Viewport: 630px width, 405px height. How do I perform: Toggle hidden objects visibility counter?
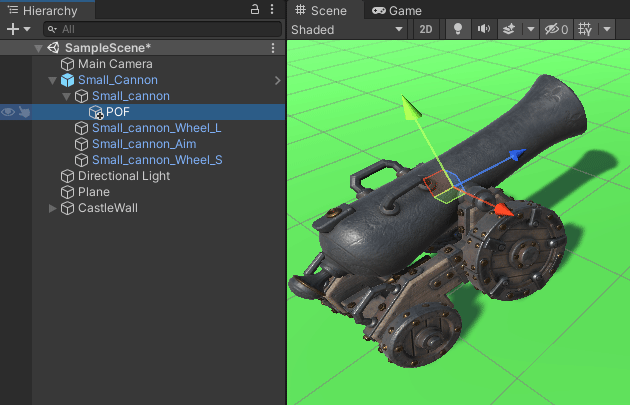[x=555, y=29]
